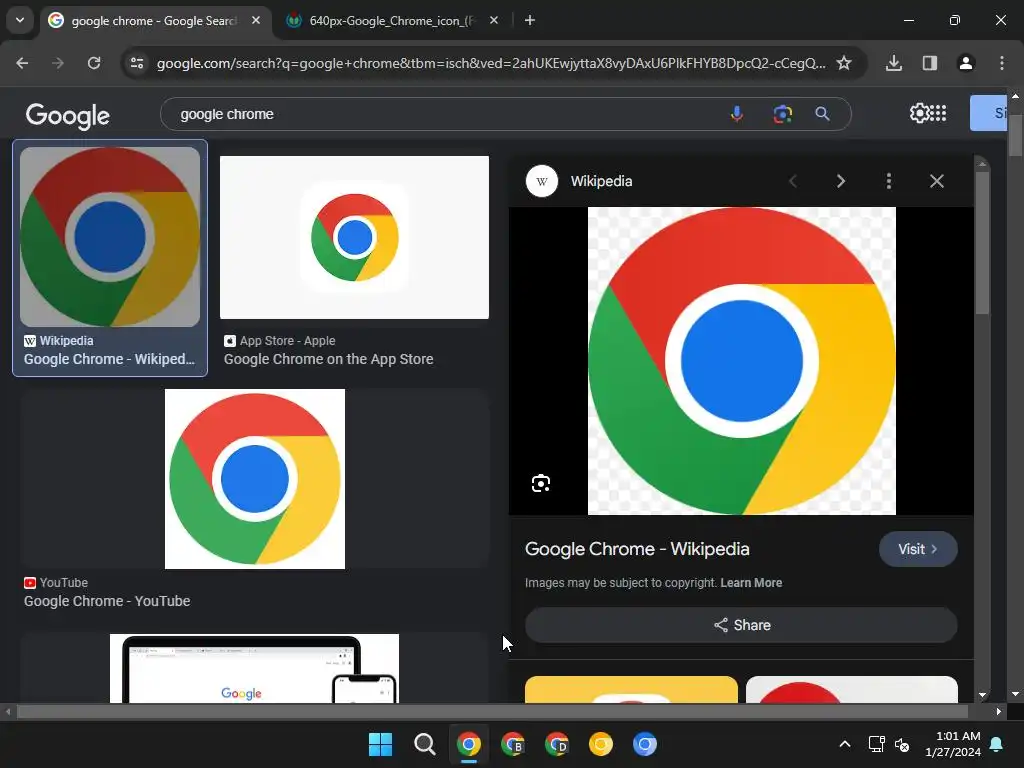Open a new tab with the plus button
This screenshot has width=1024, height=768.
coord(530,20)
